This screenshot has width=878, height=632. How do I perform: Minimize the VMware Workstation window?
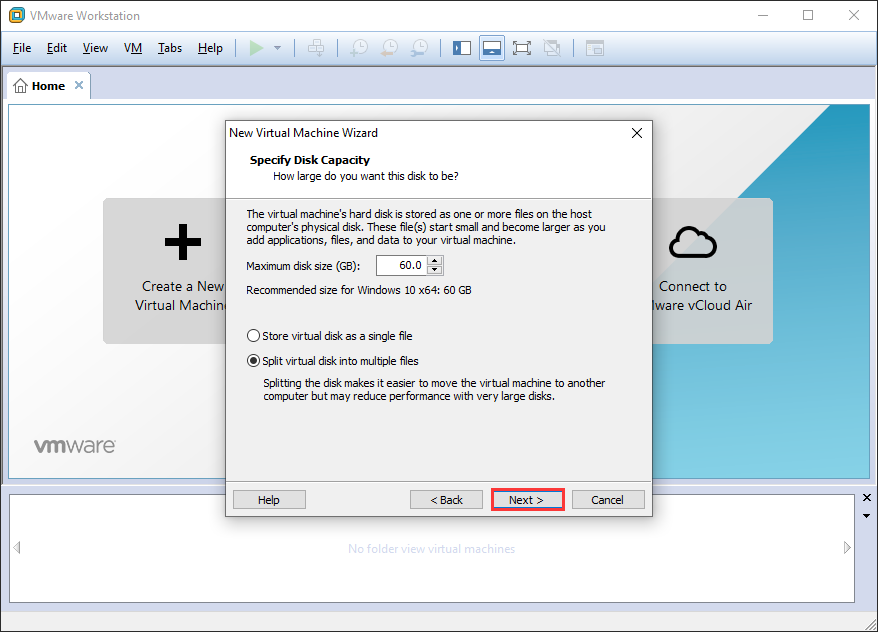[763, 16]
